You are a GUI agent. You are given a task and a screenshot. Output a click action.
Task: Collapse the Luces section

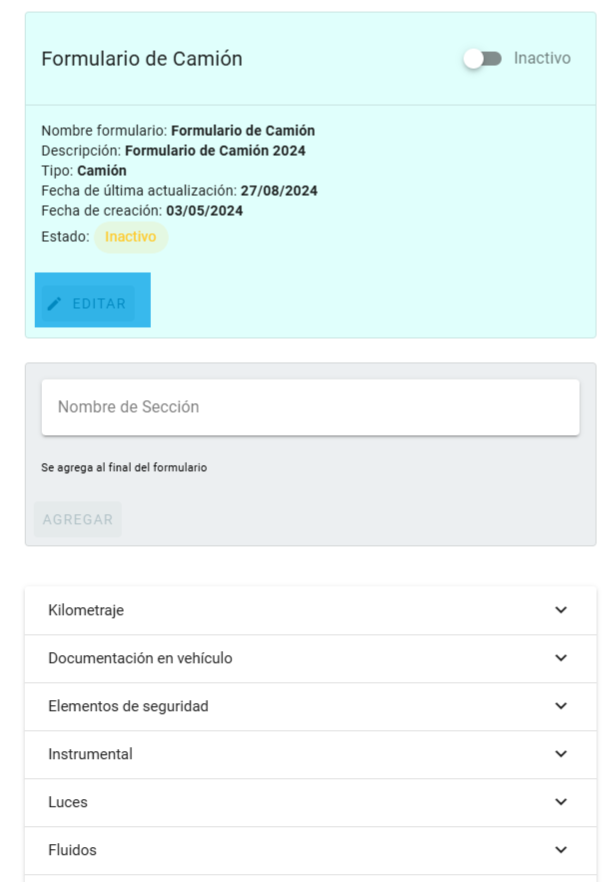click(300, 802)
